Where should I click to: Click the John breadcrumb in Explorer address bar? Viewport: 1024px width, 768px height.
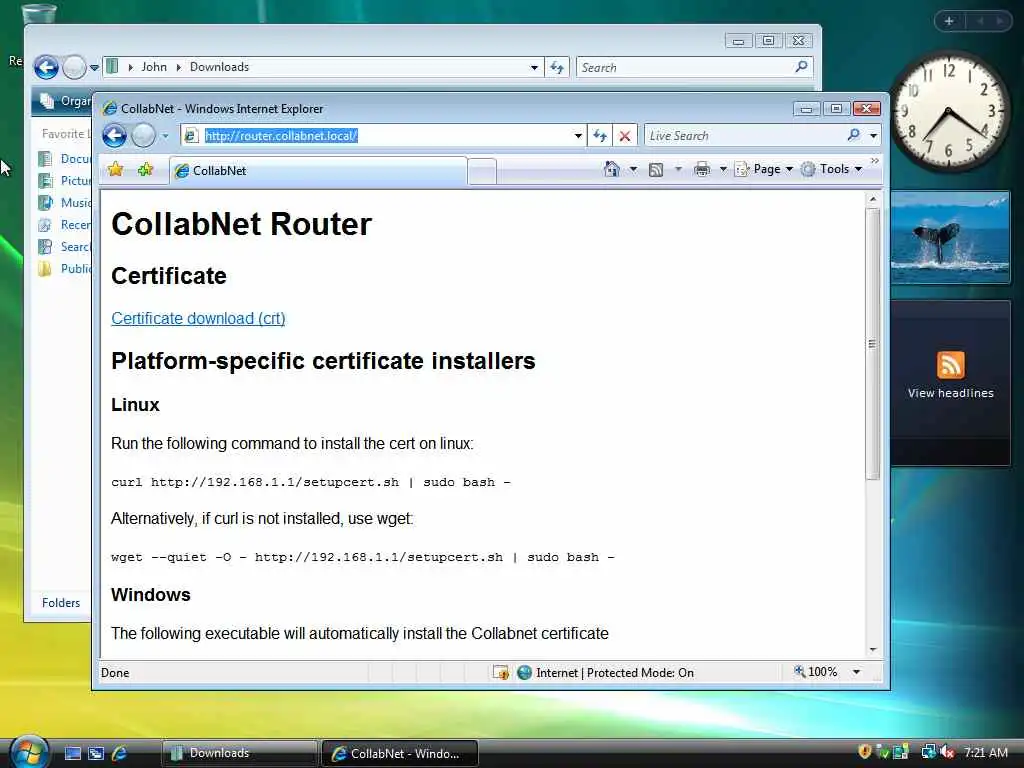[x=154, y=67]
